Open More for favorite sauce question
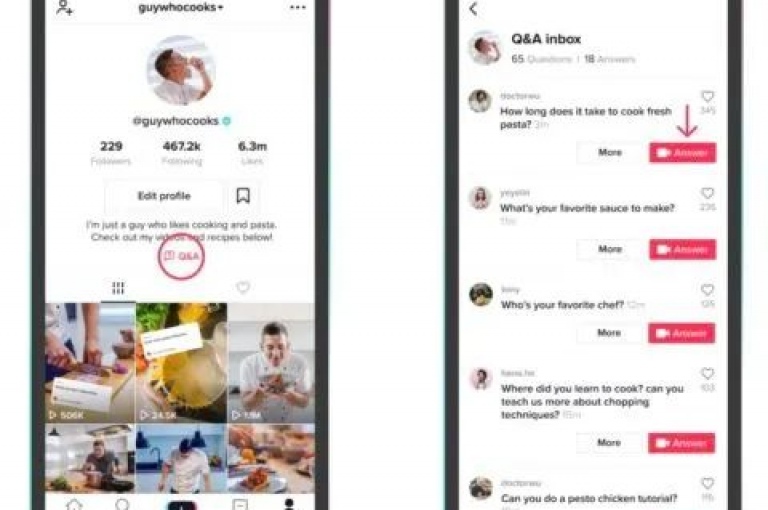The height and width of the screenshot is (510, 768). [x=610, y=249]
